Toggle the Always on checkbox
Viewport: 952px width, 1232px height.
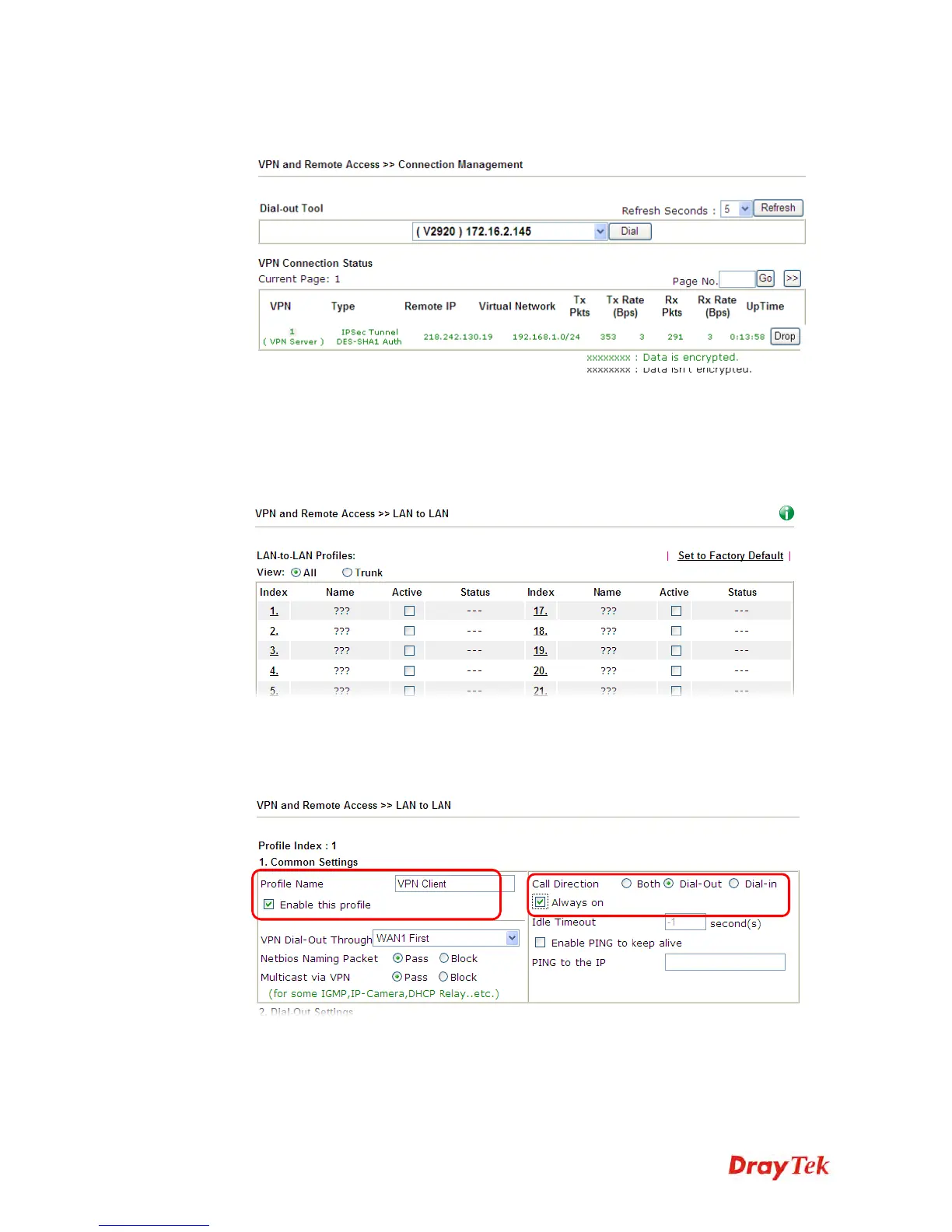541,902
